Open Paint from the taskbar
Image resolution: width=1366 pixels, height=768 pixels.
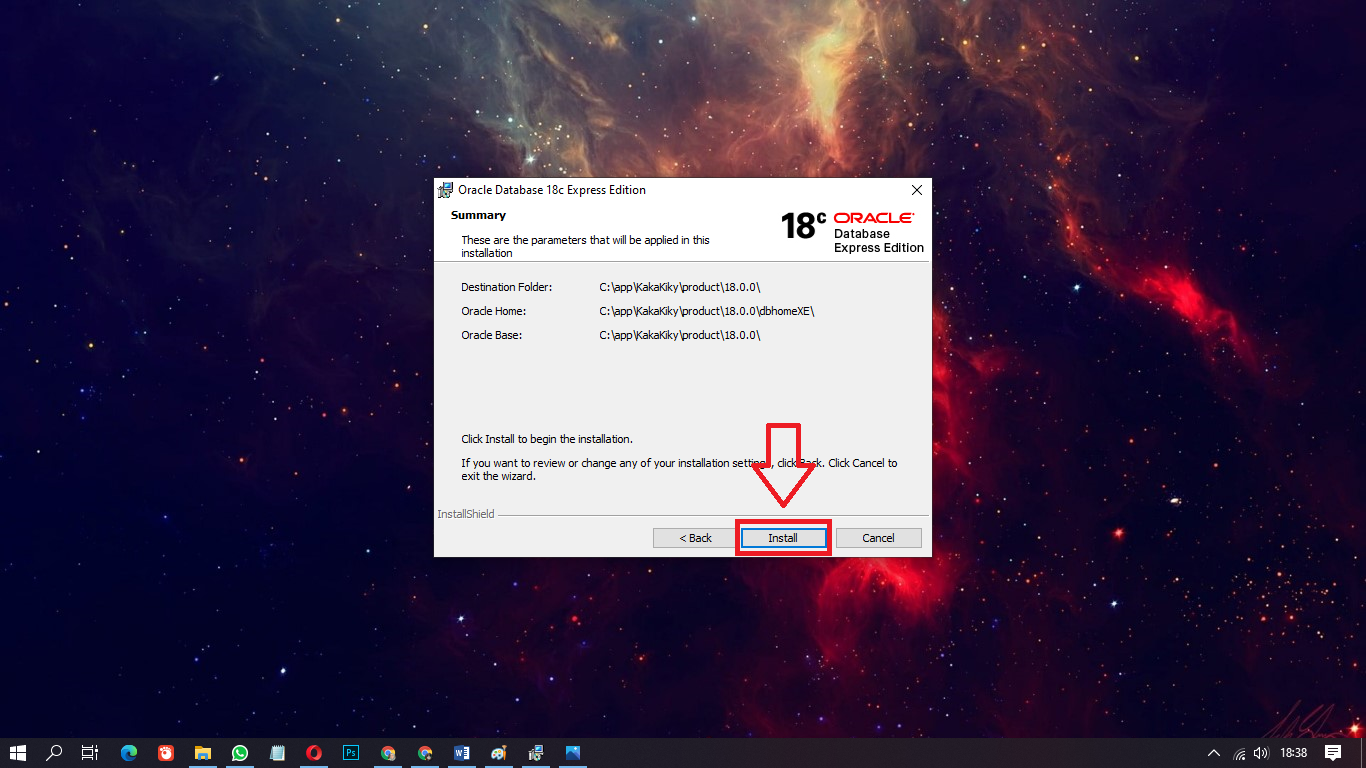click(x=499, y=753)
